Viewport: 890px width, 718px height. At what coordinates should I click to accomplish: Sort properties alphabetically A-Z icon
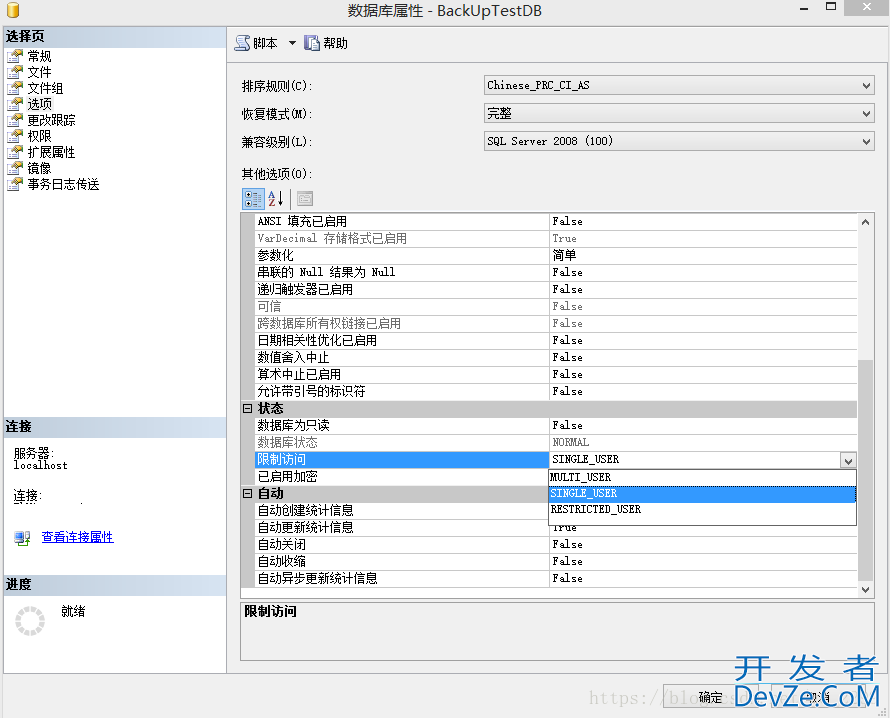(x=276, y=199)
